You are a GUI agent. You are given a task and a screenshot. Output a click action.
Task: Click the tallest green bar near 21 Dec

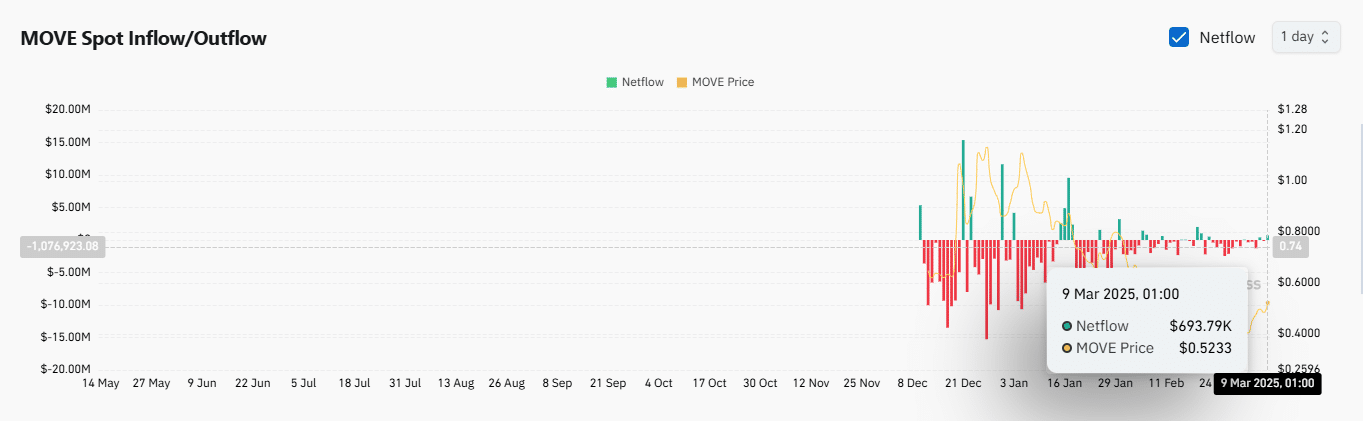pos(963,189)
